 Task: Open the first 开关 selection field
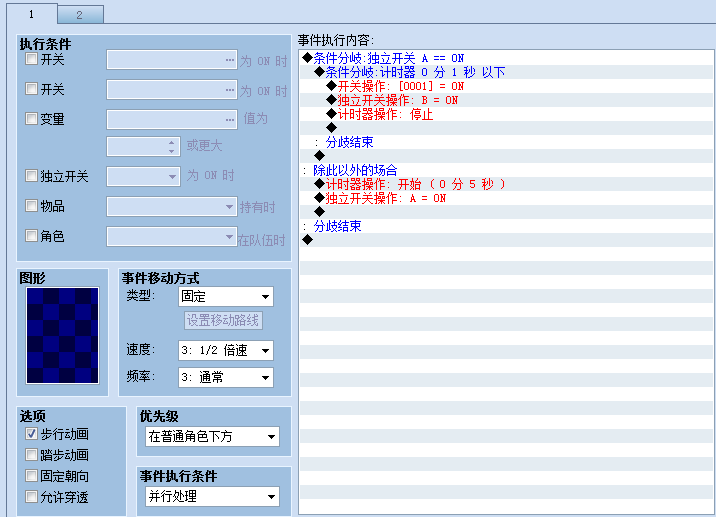[x=172, y=60]
